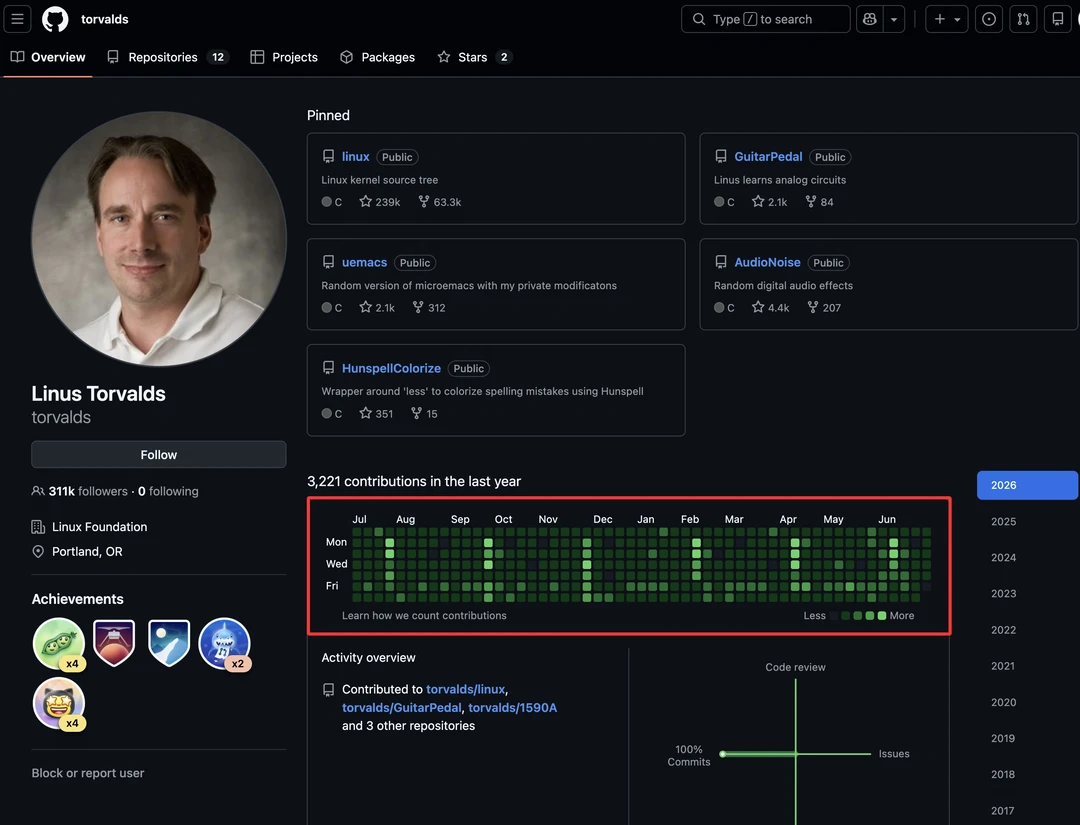
Task: Open the hamburger navigation menu
Action: point(17,19)
